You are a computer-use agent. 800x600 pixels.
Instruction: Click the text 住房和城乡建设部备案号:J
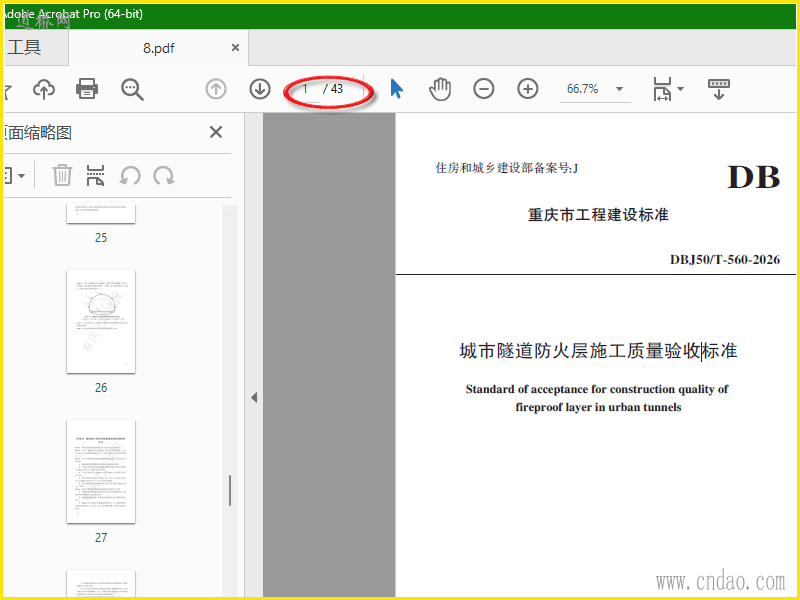(507, 168)
